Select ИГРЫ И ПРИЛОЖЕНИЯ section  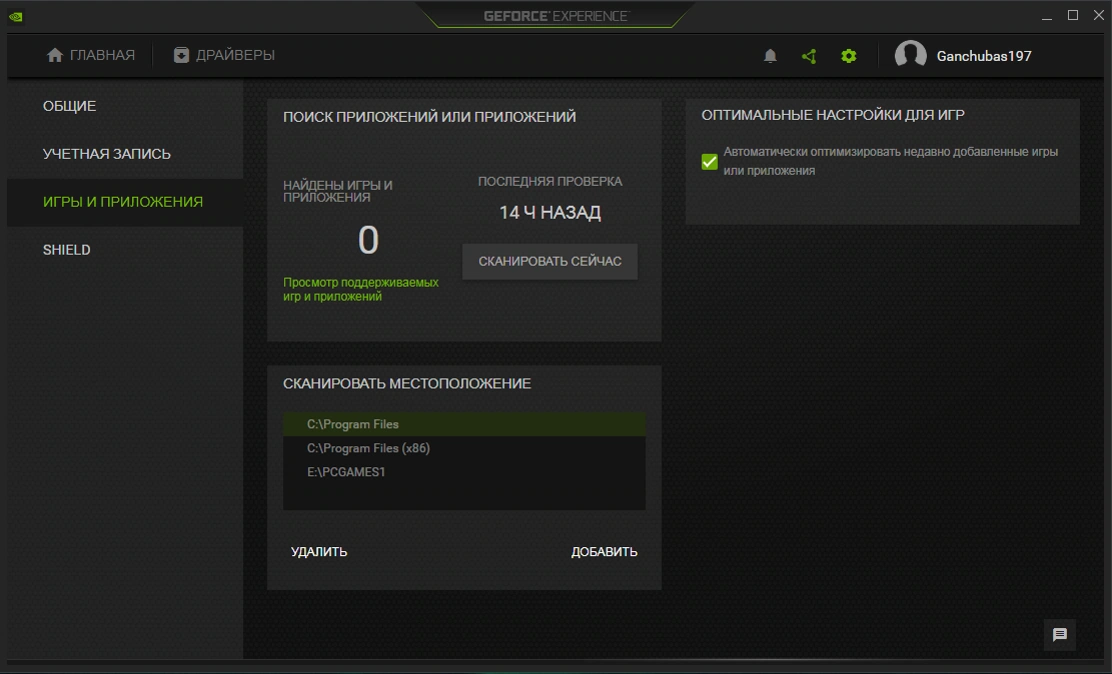click(123, 202)
